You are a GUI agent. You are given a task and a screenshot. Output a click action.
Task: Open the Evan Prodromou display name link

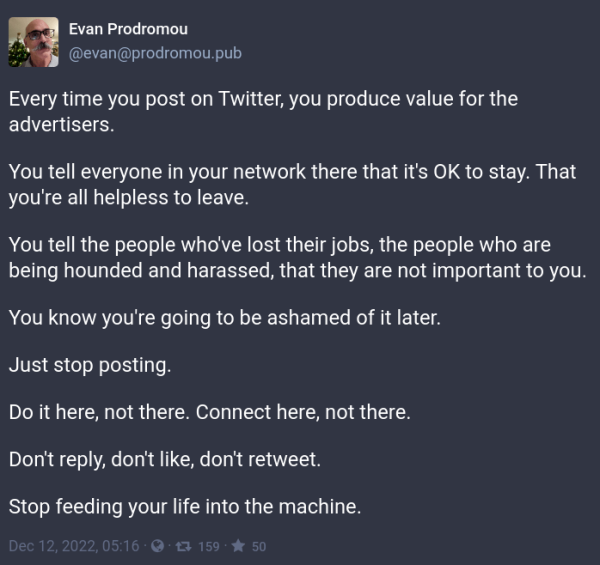click(x=128, y=29)
